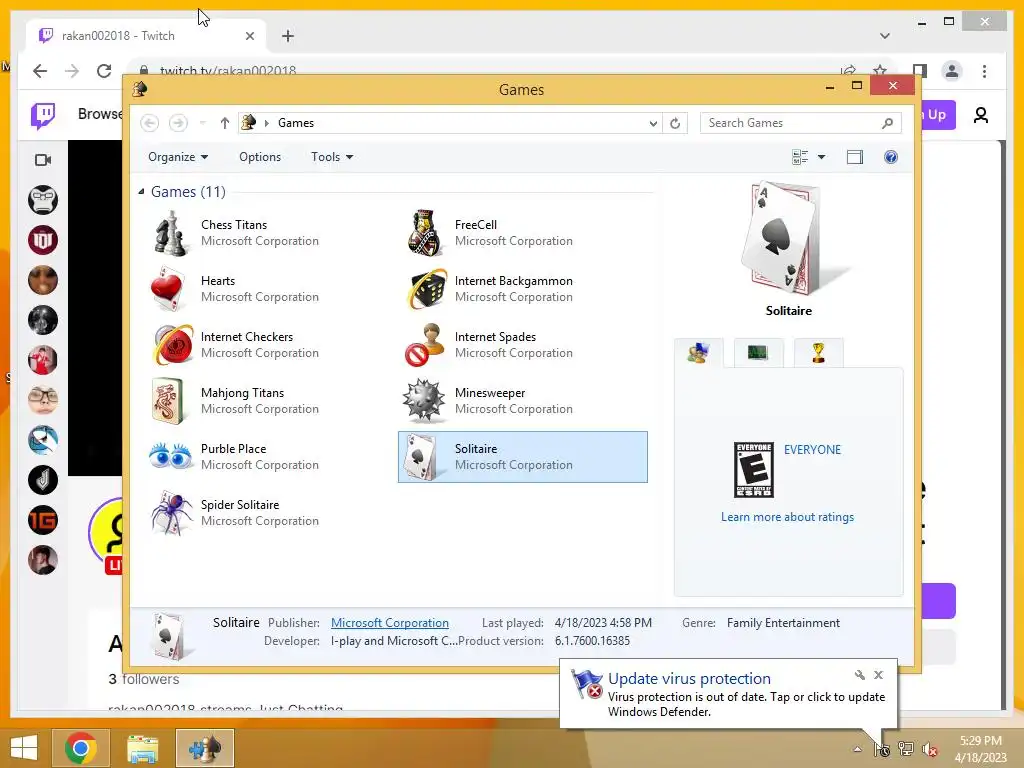Open Chrome three-dot menu
1024x768 pixels.
pos(984,71)
